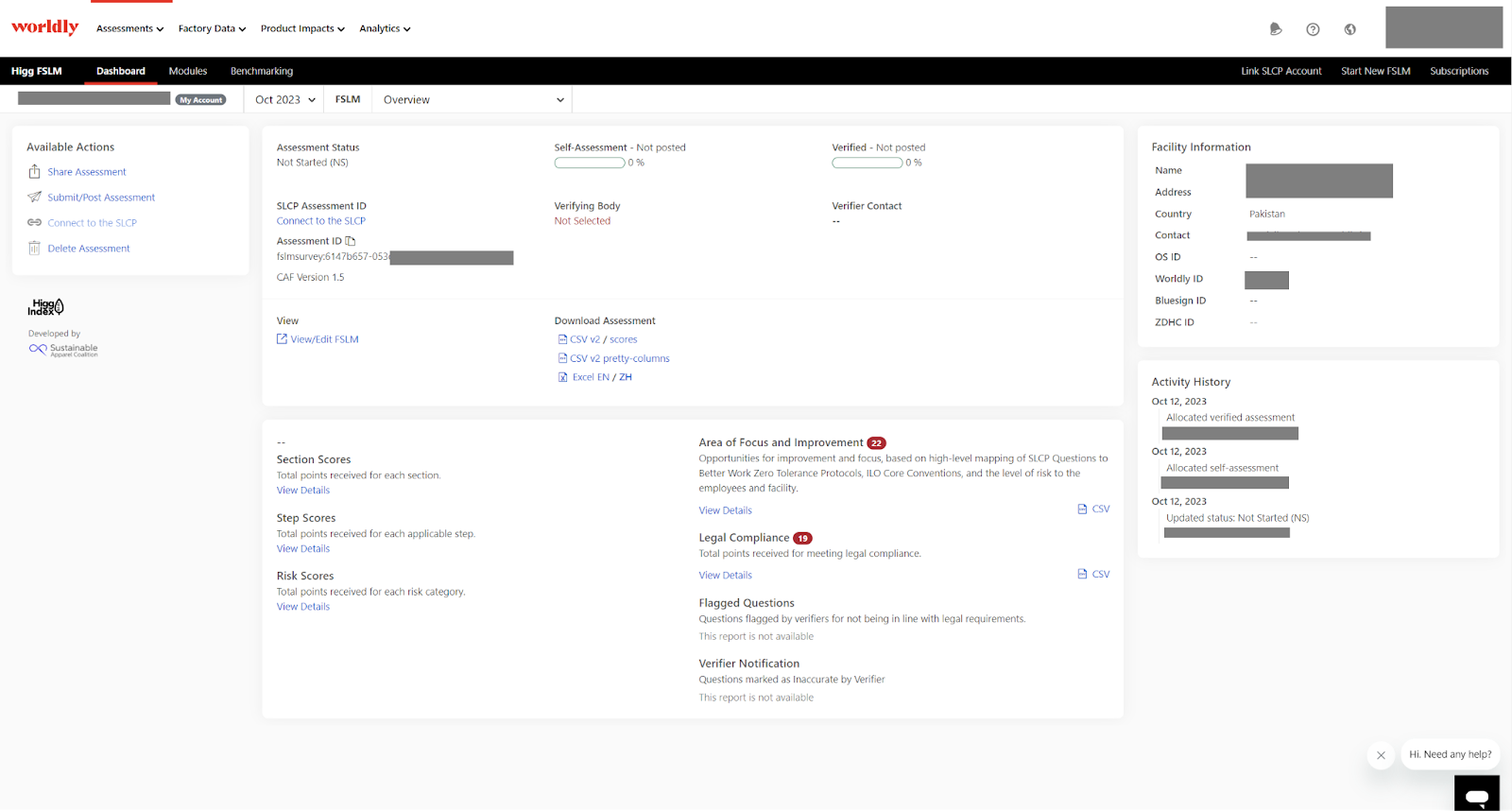Download Area of Focus CSV file
This screenshot has height=811, width=1512.
1093,509
